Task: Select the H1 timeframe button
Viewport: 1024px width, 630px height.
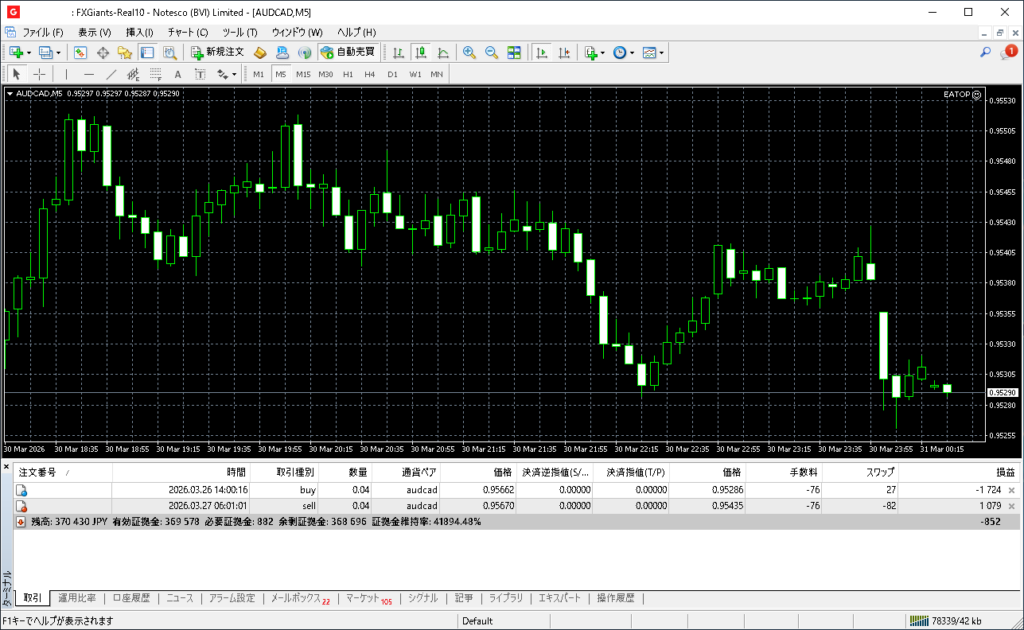Action: pyautogui.click(x=348, y=74)
